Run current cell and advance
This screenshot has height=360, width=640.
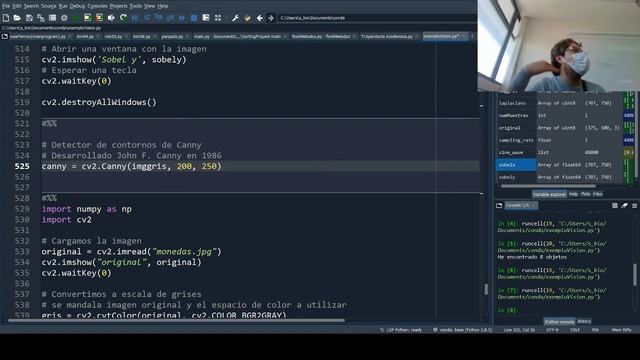[99, 18]
